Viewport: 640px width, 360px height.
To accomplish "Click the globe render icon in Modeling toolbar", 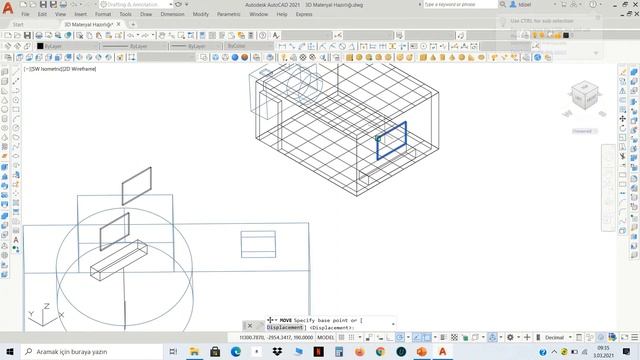I will tap(538, 58).
